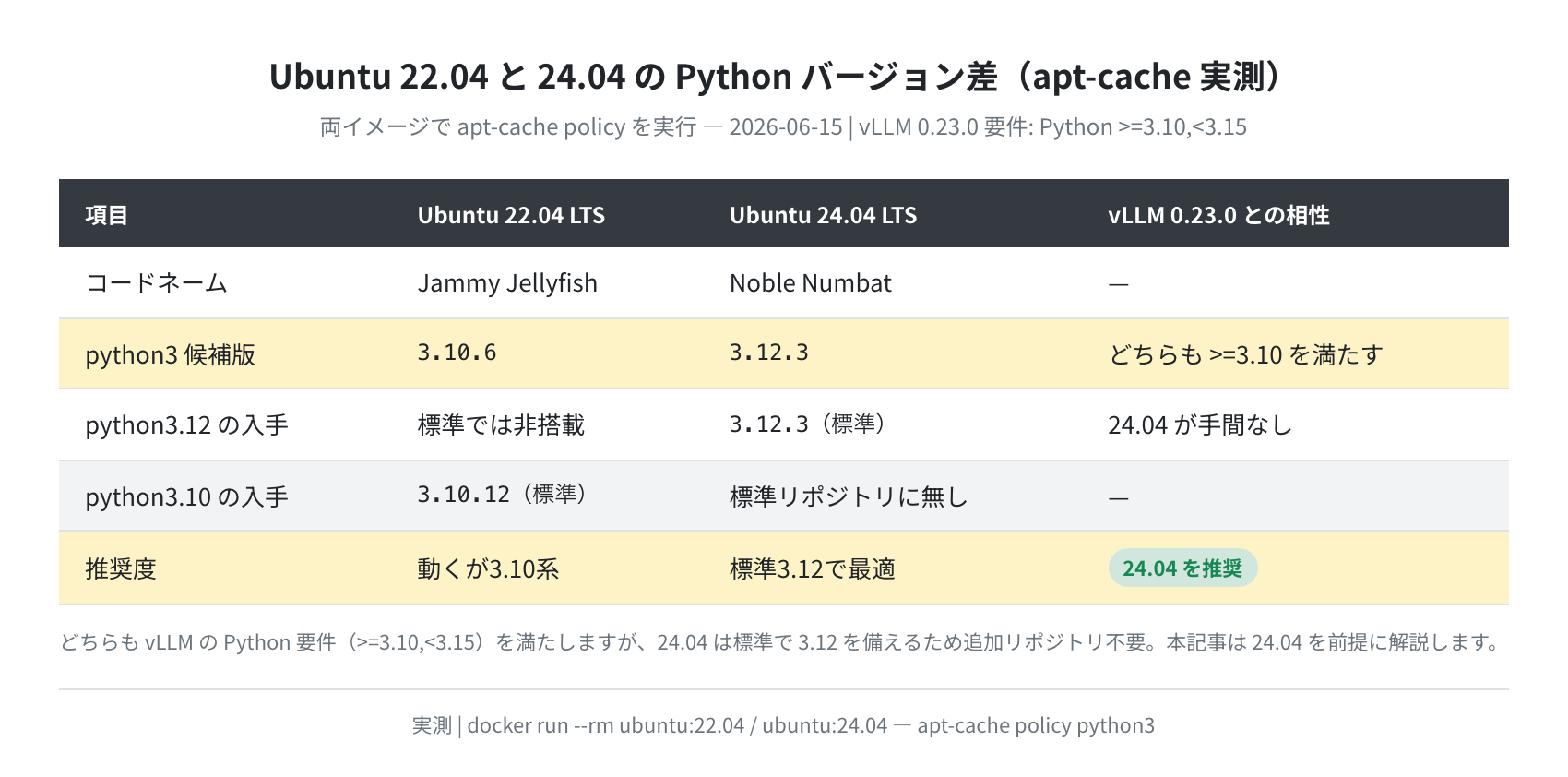
Task: Select the 'python3.10 の入手' row label
Action: (186, 497)
